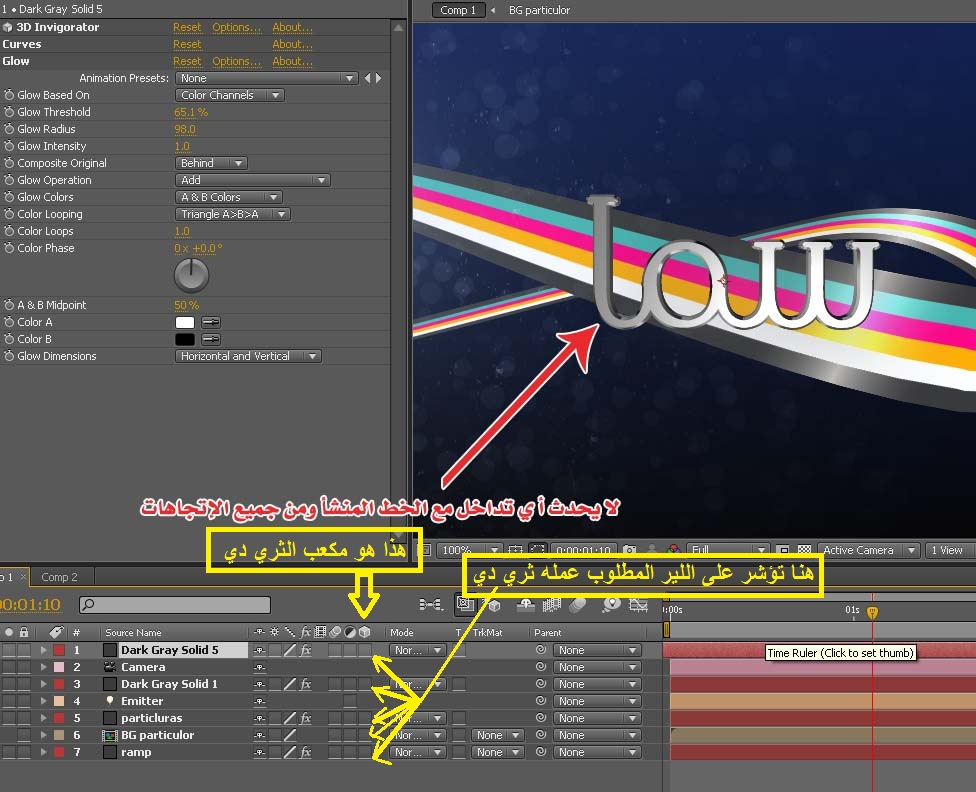This screenshot has height=792, width=976.
Task: Enable frame blending icon in timeline toolbar
Action: coord(552,605)
